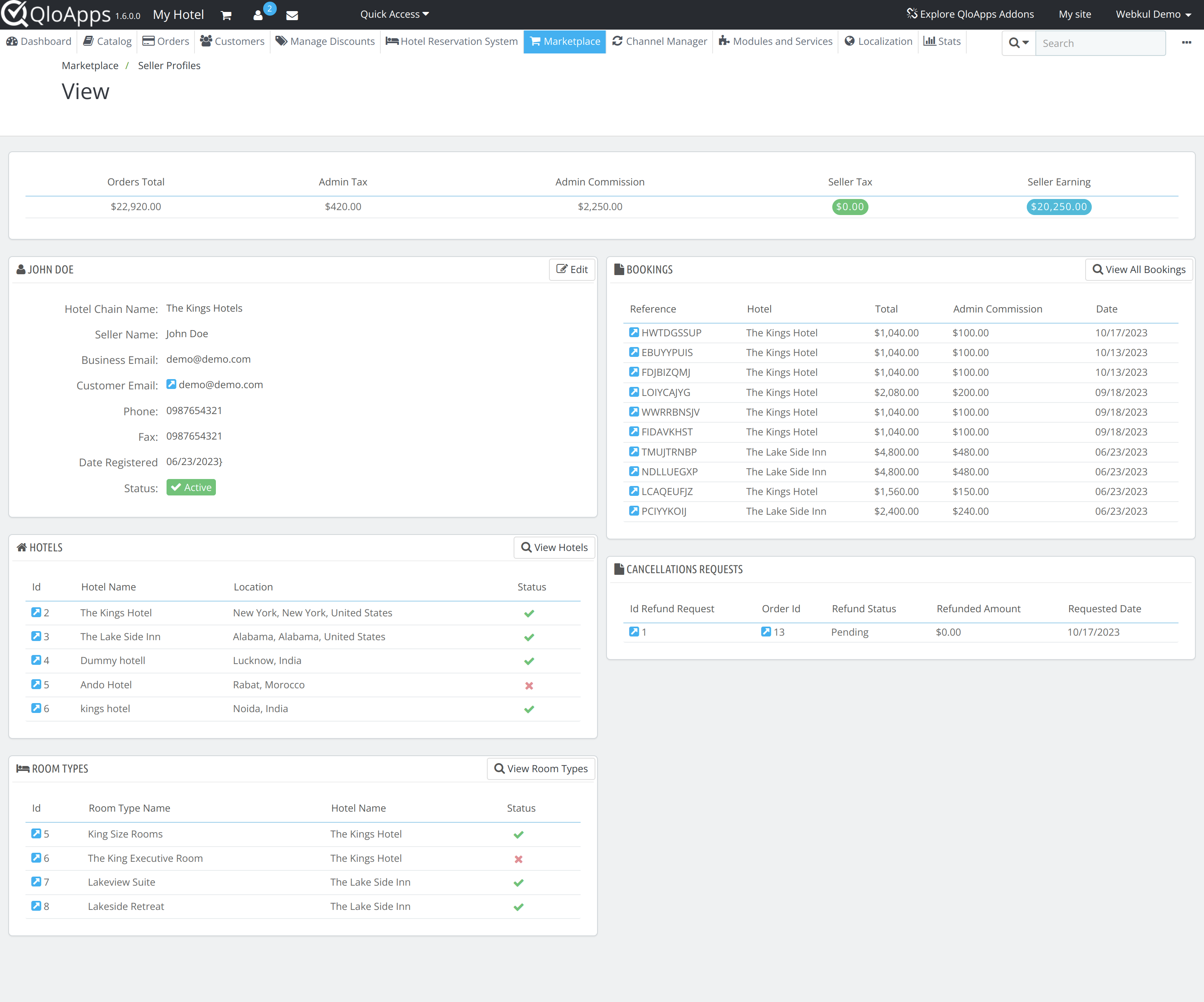Open link icon for booking NDLLUEGXP
Screen dimensions: 1204x1002
[634, 471]
